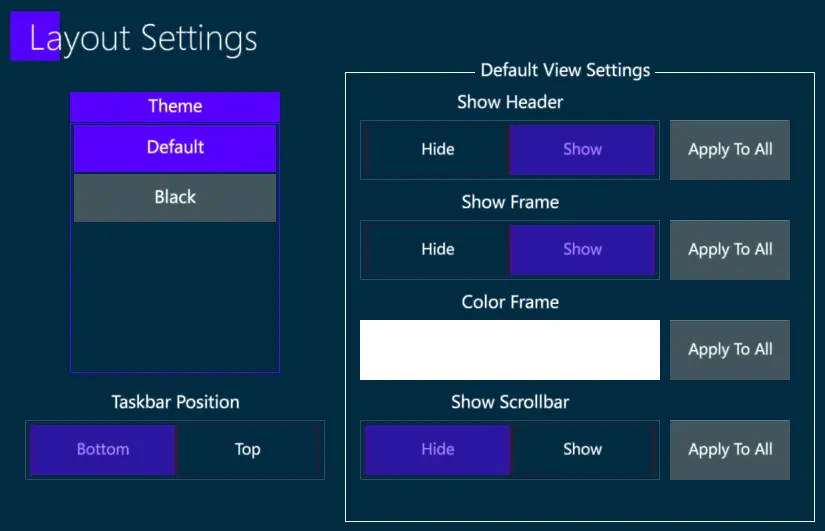Choose Hide under Show Header
The image size is (825, 531).
437,149
